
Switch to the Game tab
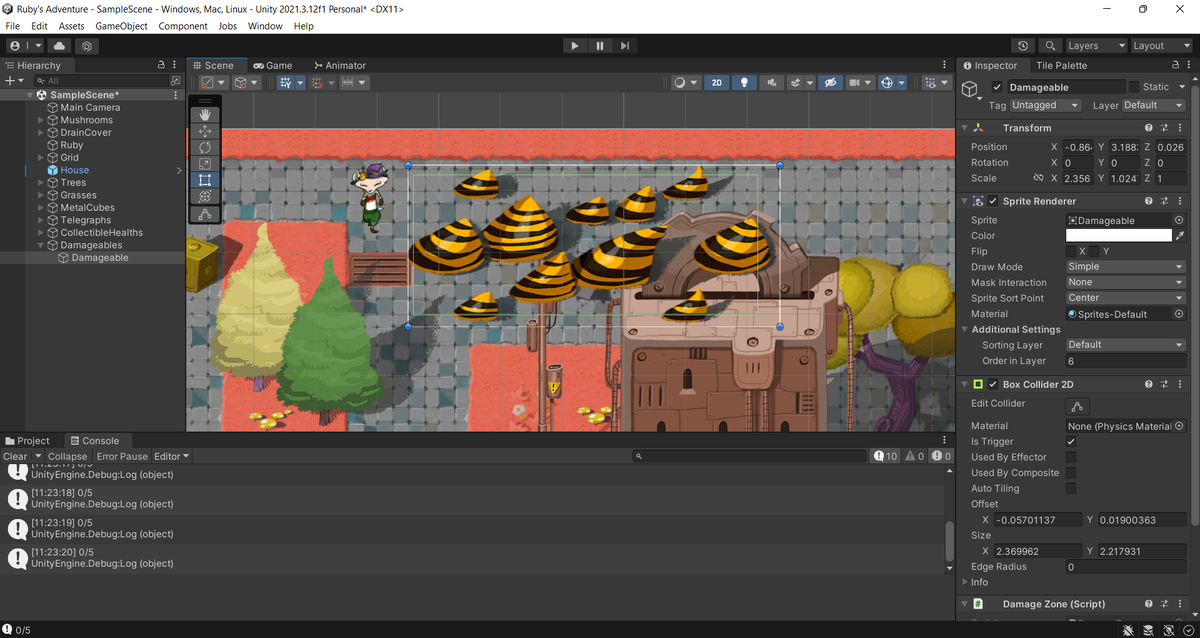[x=272, y=65]
